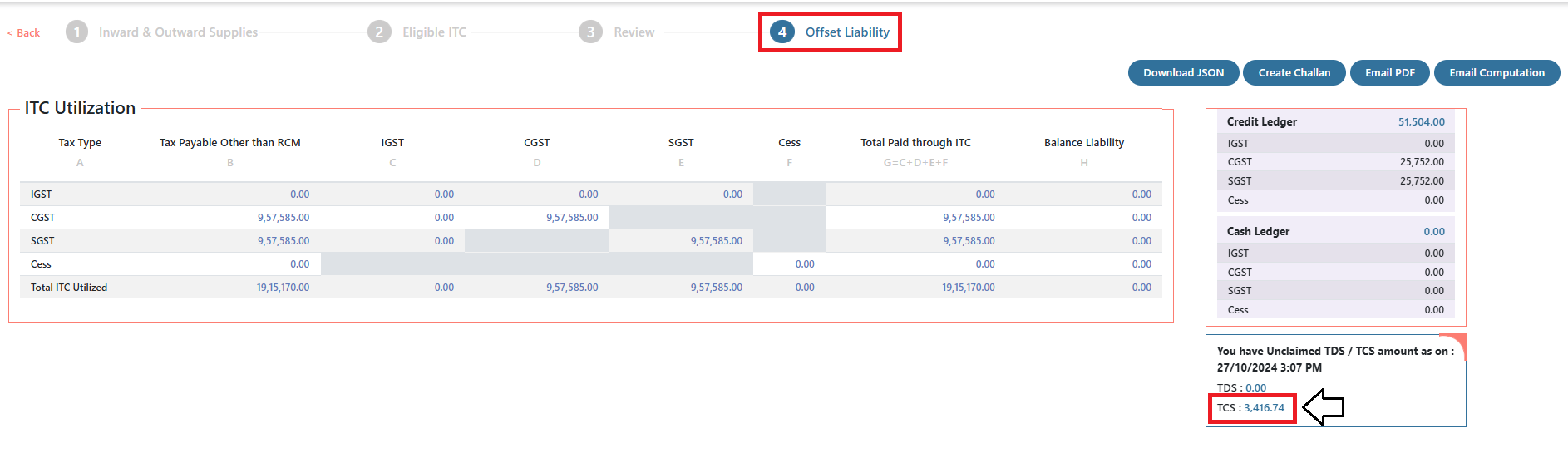Click Email Computation button
The width and height of the screenshot is (1568, 458).
pos(1497,73)
